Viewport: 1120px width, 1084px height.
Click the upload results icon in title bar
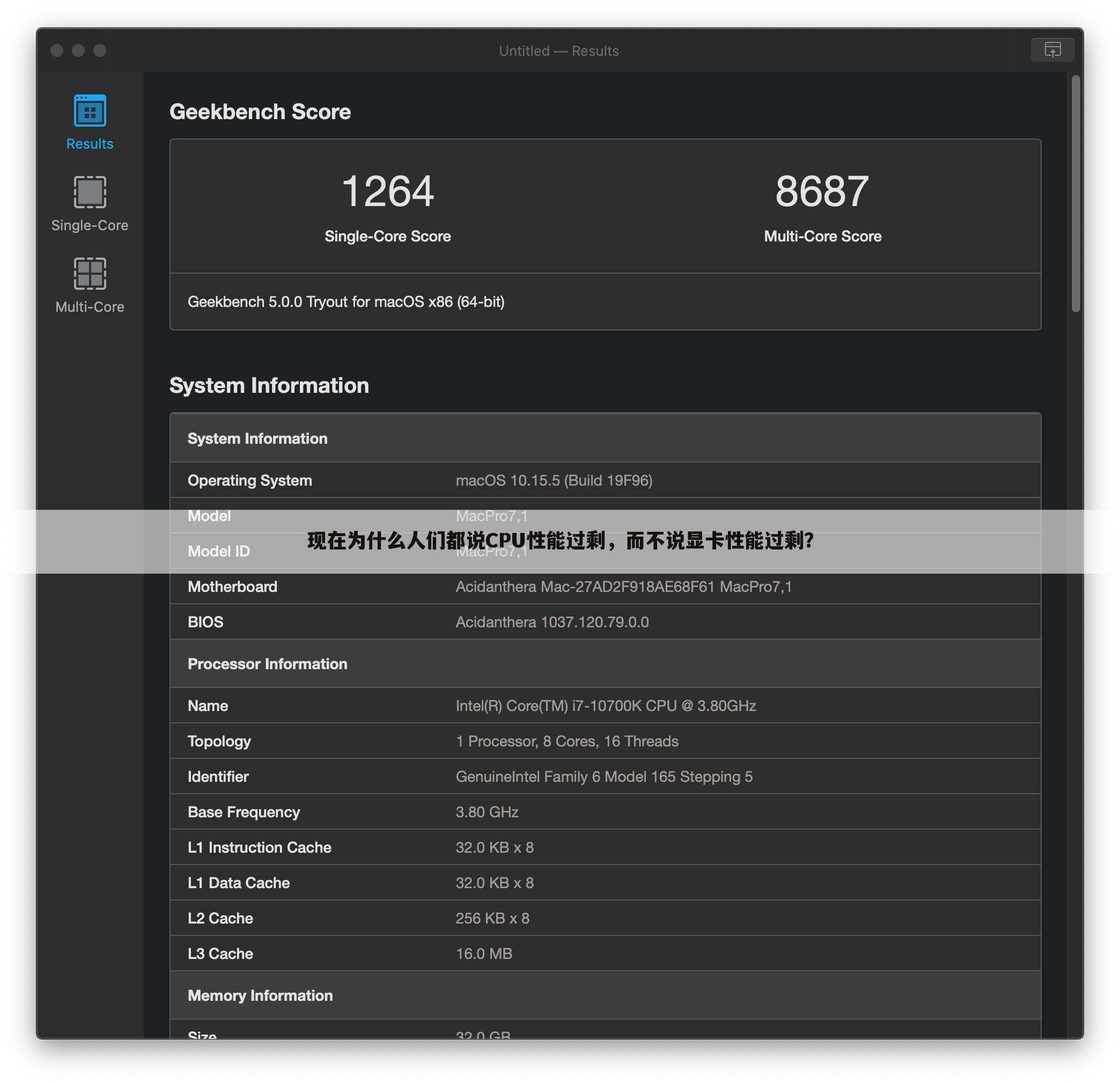click(1052, 50)
